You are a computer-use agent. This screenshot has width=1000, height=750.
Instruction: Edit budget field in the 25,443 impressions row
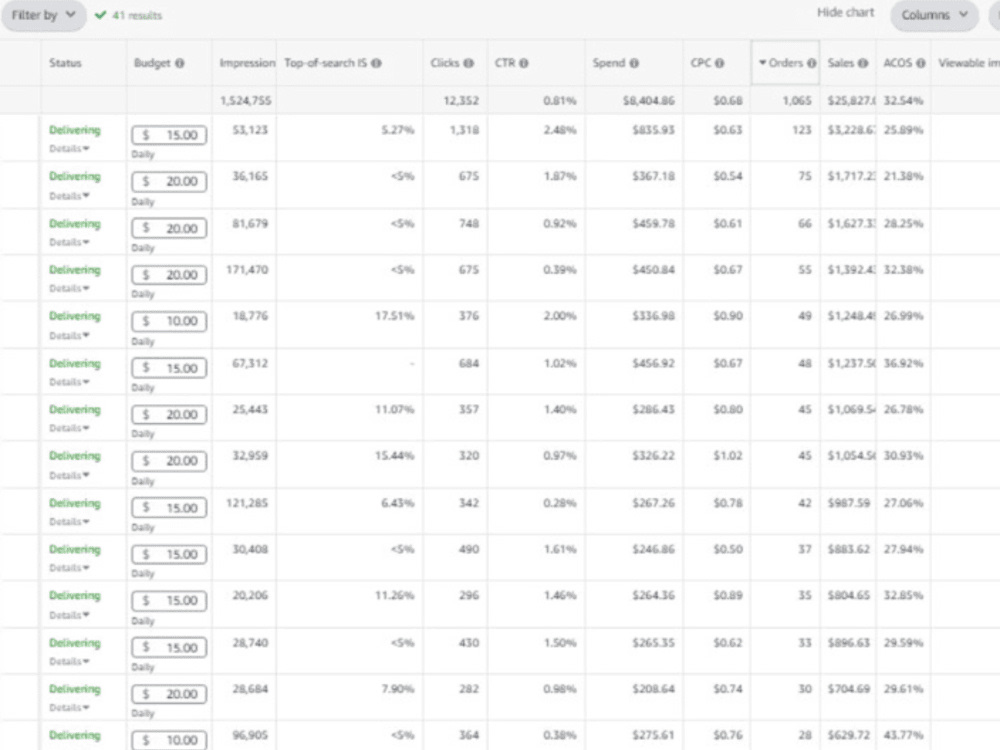pos(169,415)
